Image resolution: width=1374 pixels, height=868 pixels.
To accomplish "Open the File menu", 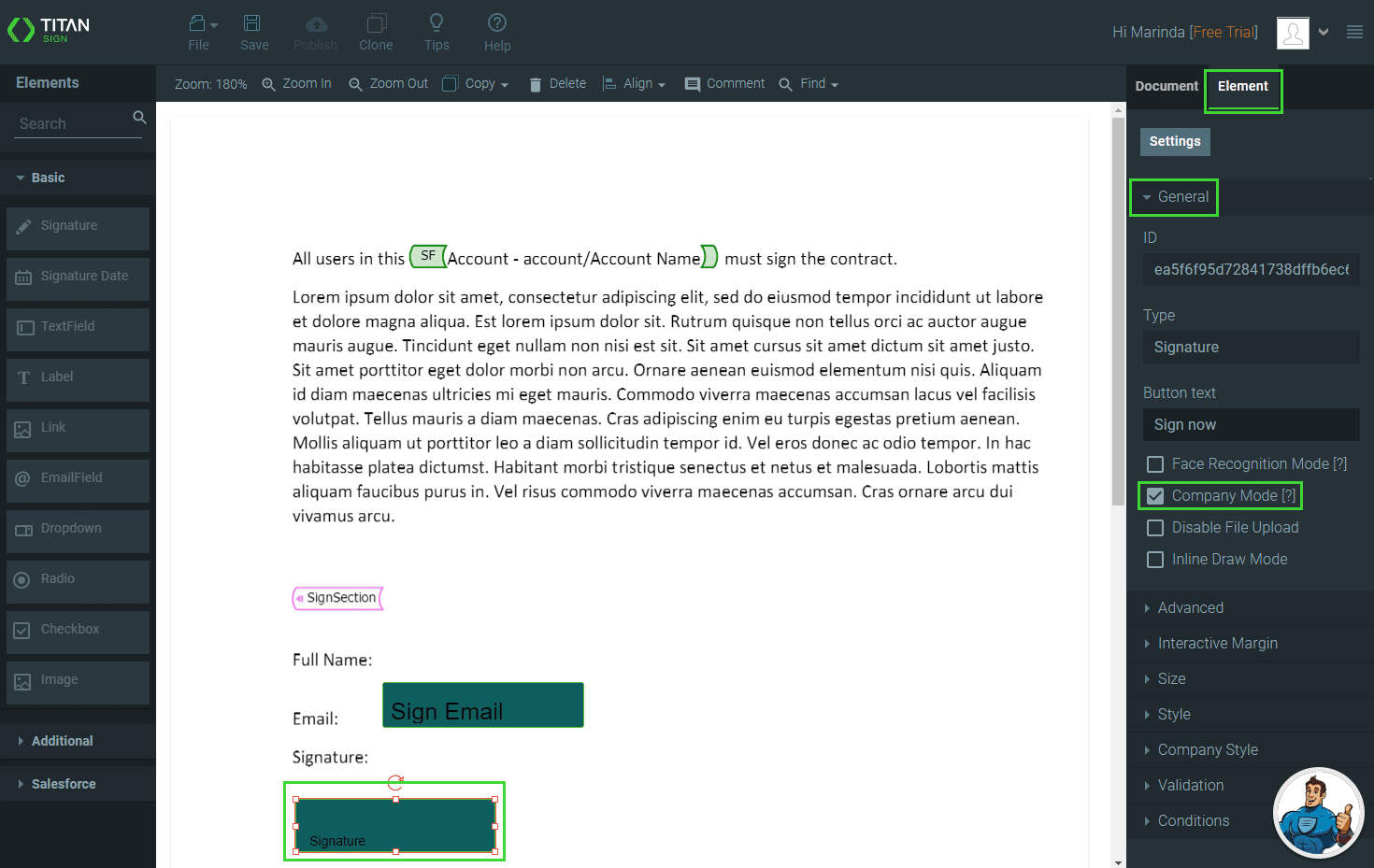I will [199, 32].
